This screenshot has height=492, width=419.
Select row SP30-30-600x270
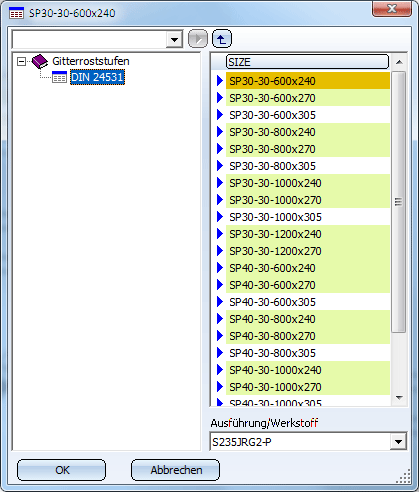308,98
